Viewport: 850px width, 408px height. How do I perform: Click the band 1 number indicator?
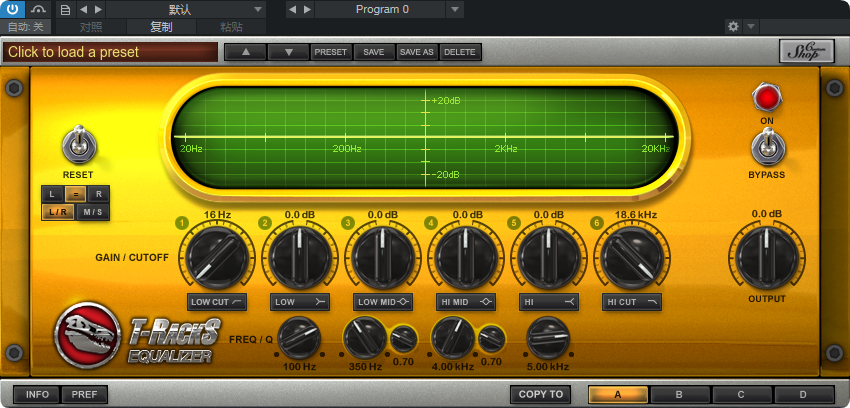(x=182, y=223)
